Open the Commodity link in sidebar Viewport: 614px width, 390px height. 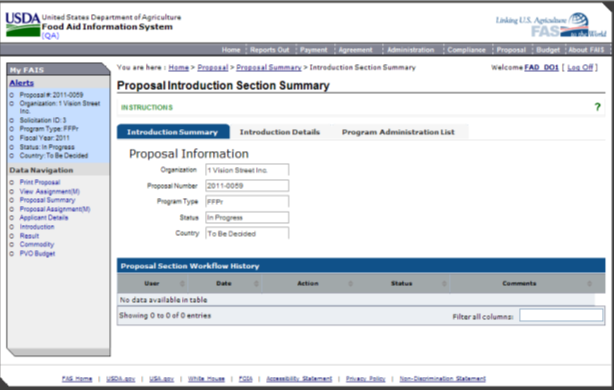click(37, 244)
